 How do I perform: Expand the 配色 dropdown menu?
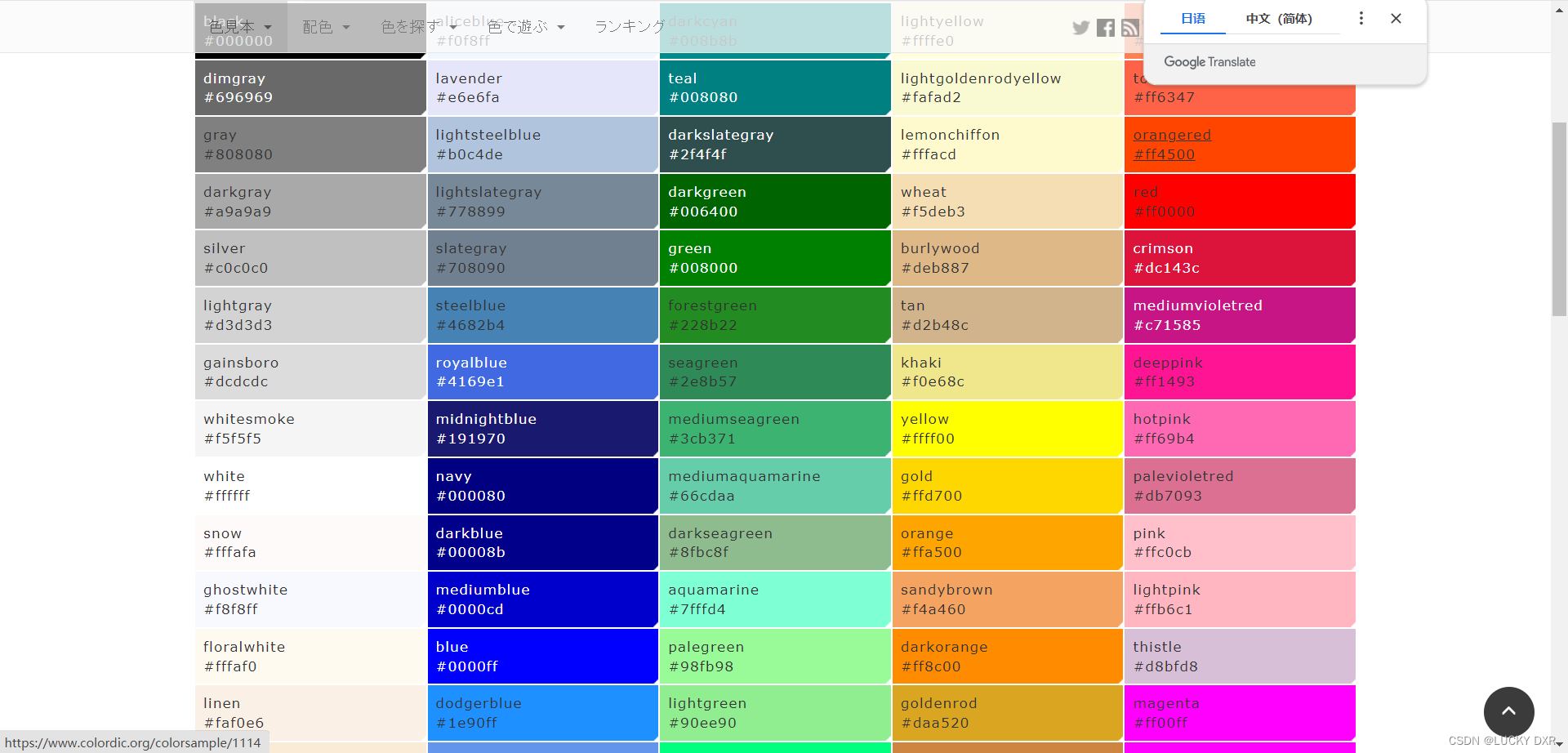326,27
